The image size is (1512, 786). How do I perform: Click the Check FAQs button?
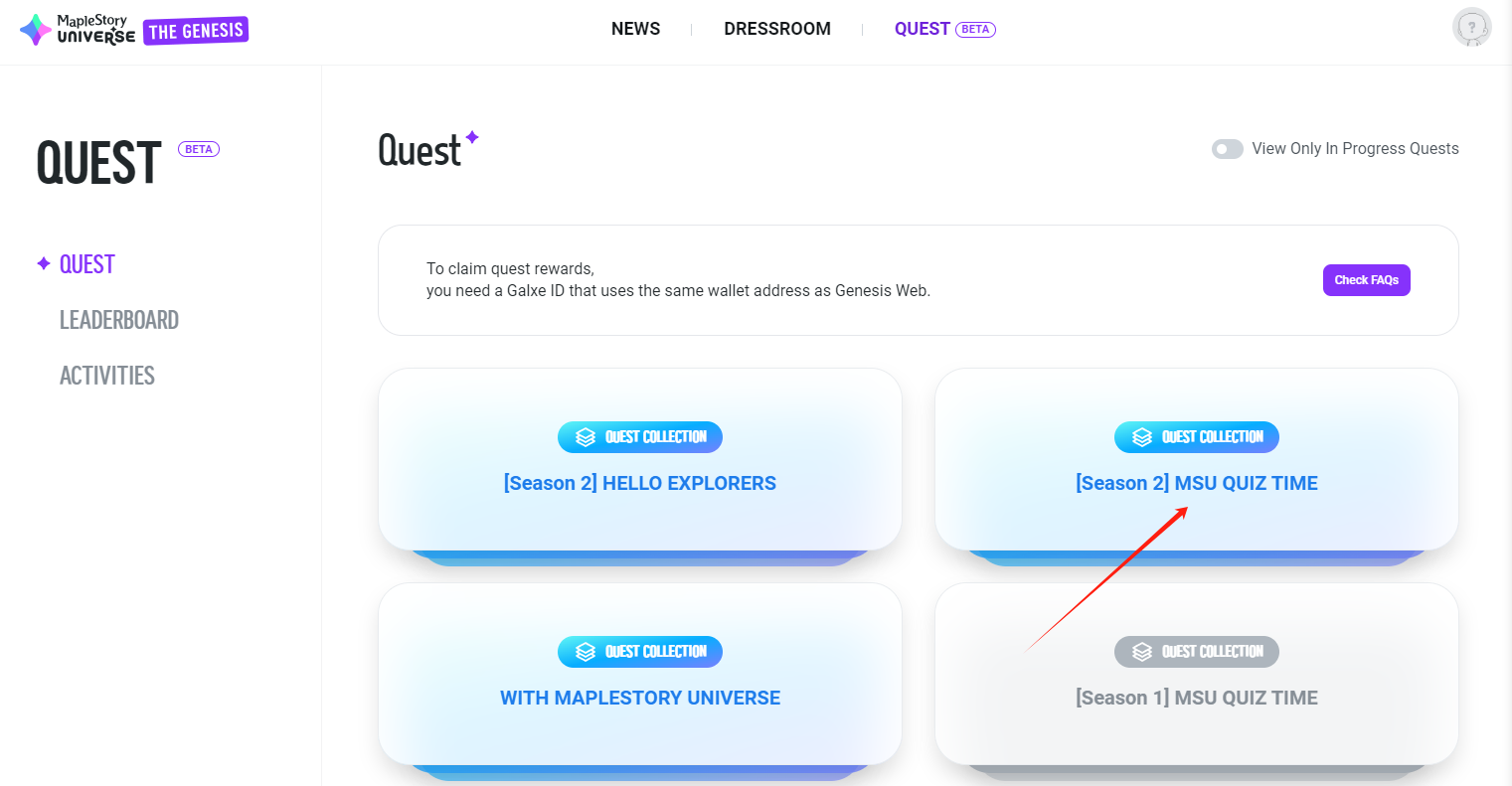1367,280
